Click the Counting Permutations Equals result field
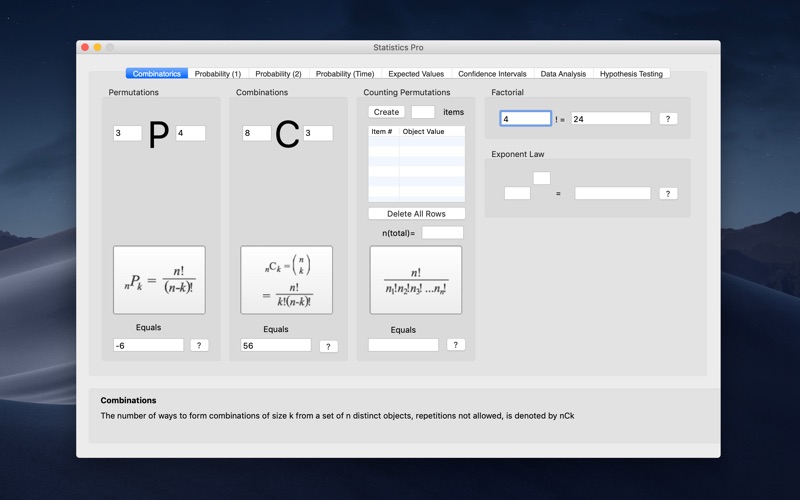Viewport: 800px width, 500px height. (403, 345)
